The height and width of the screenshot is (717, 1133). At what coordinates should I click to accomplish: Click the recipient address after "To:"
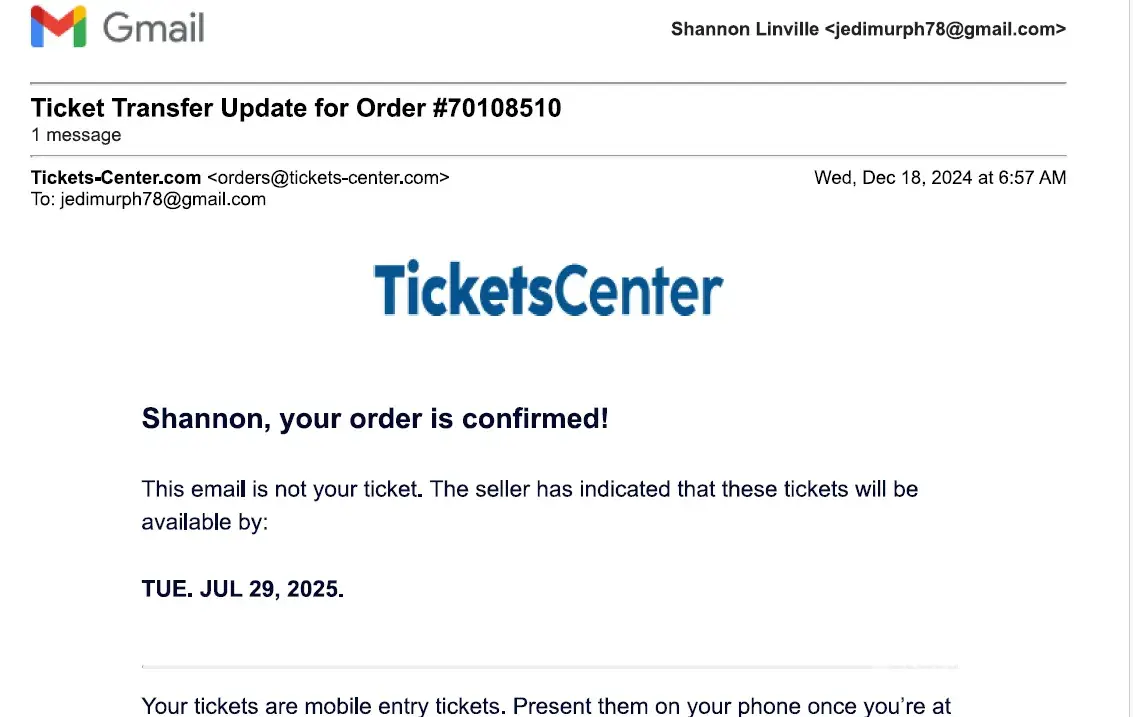pos(163,199)
